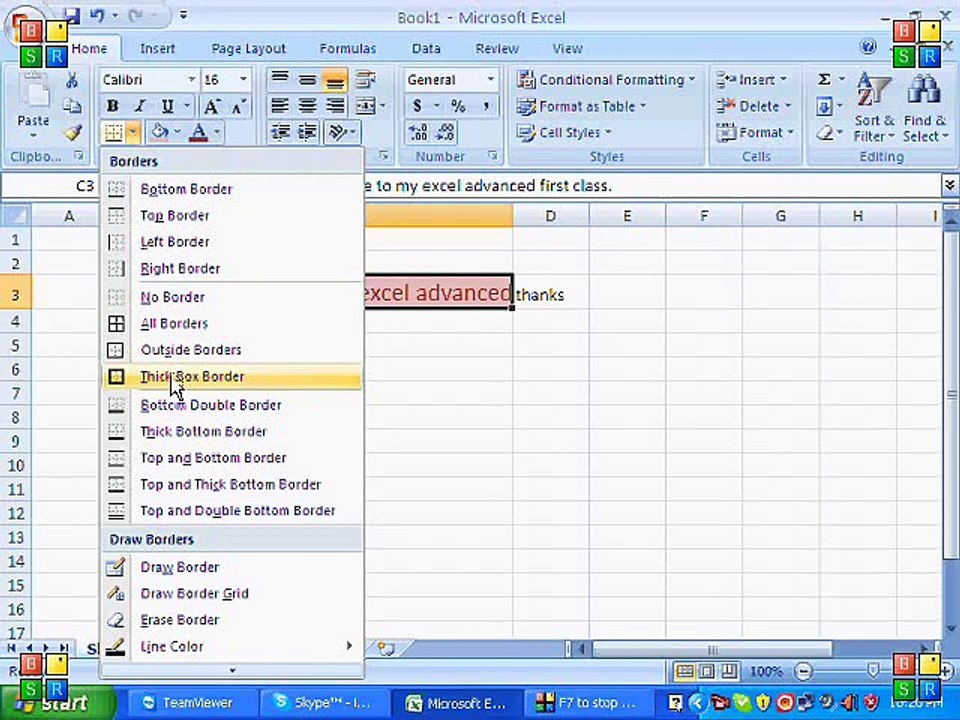This screenshot has height=720, width=960.
Task: Click Increase Decimal icon
Action: tap(418, 132)
